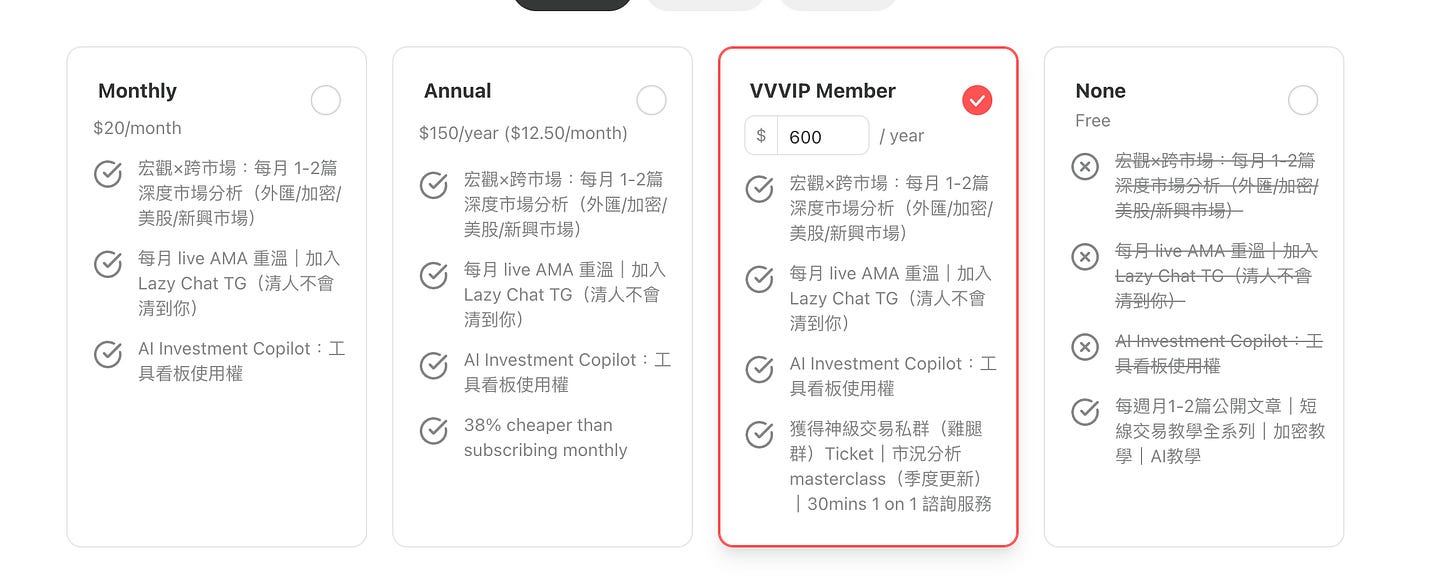Click the VVVIP Member plan title
Viewport: 1456px width, 580px height.
[x=823, y=91]
